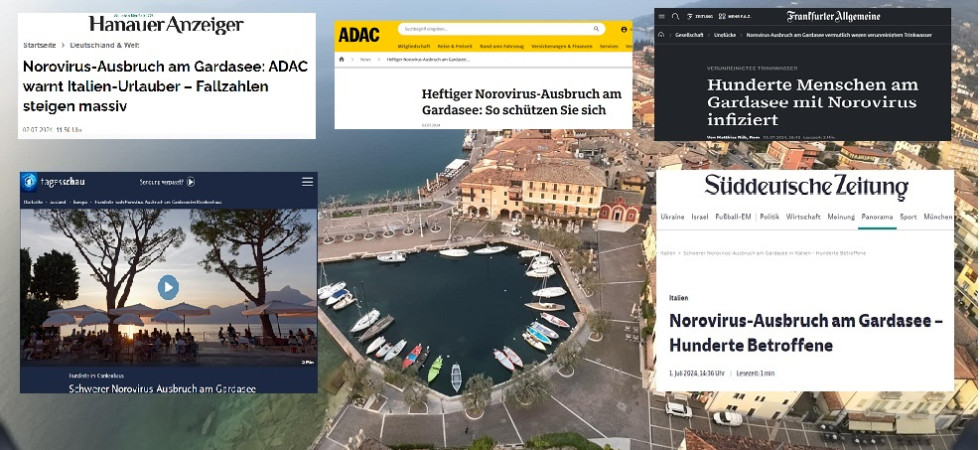Click the Süddeutsche Zeitung masthead logo
This screenshot has width=980, height=450.
806,187
